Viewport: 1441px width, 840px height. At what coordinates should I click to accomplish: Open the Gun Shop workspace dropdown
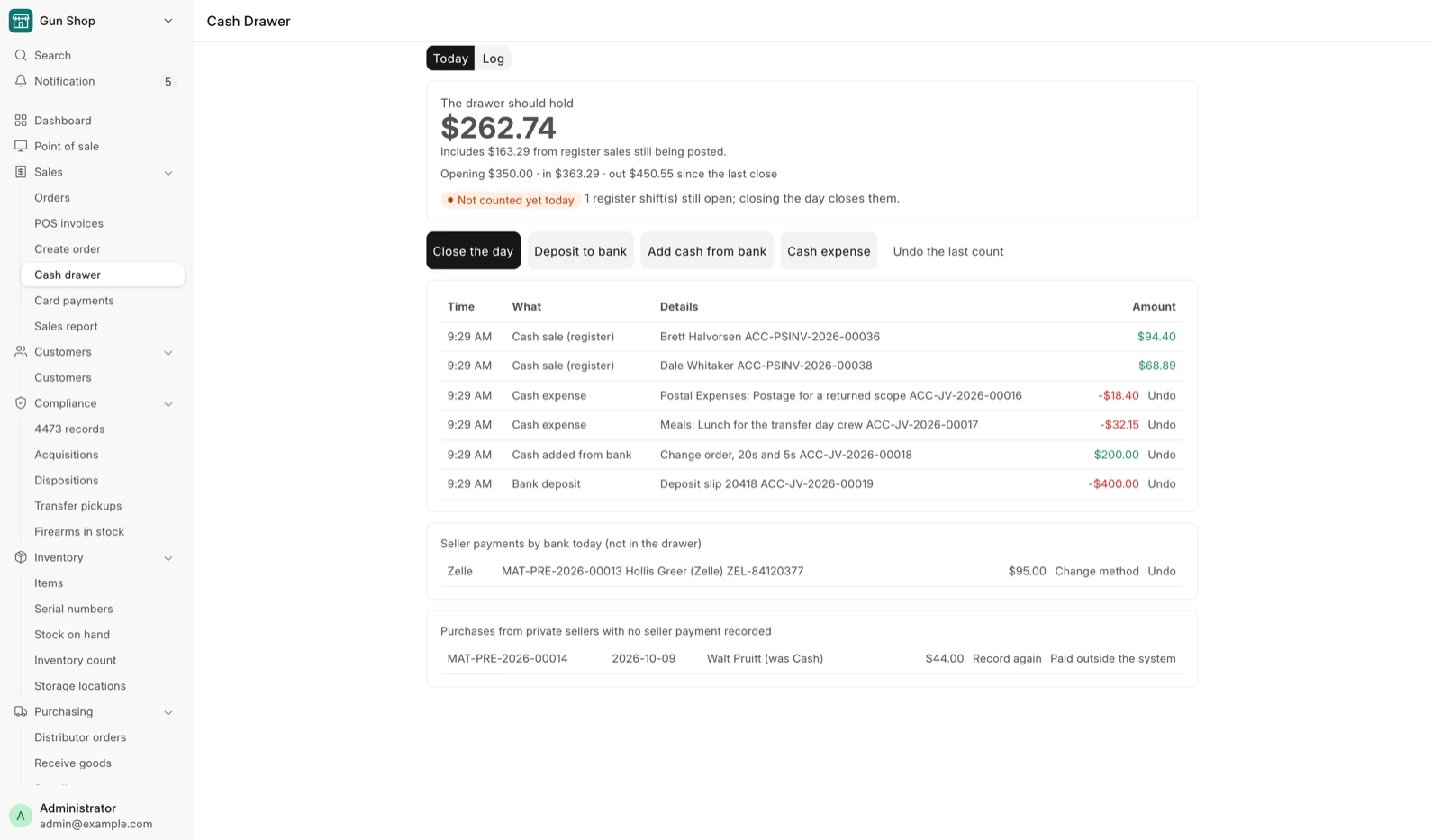(168, 21)
